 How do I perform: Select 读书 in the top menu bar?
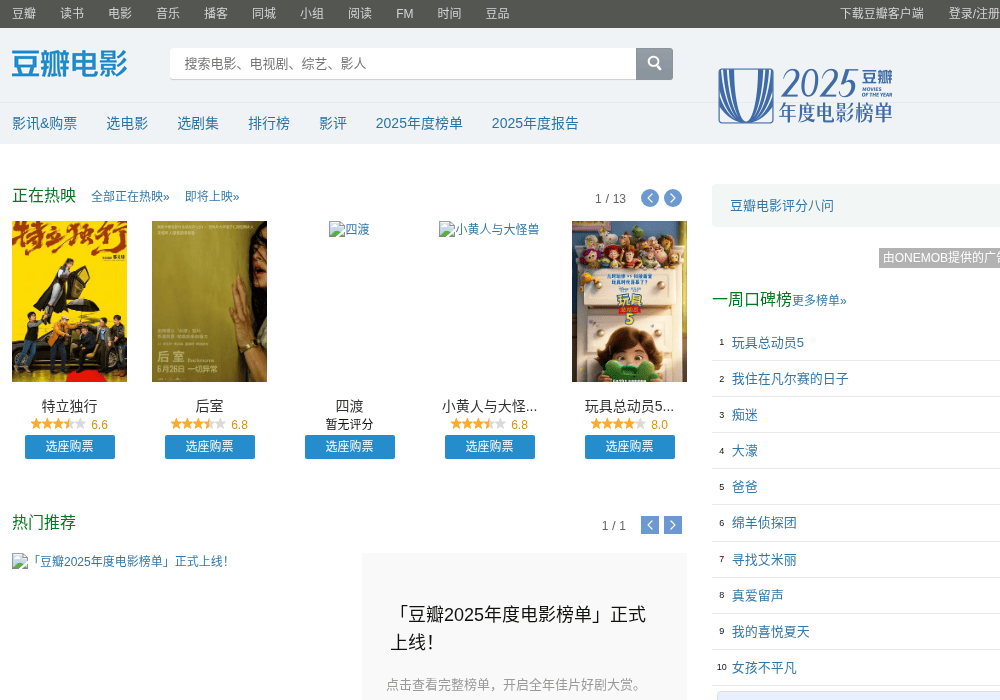click(x=72, y=13)
